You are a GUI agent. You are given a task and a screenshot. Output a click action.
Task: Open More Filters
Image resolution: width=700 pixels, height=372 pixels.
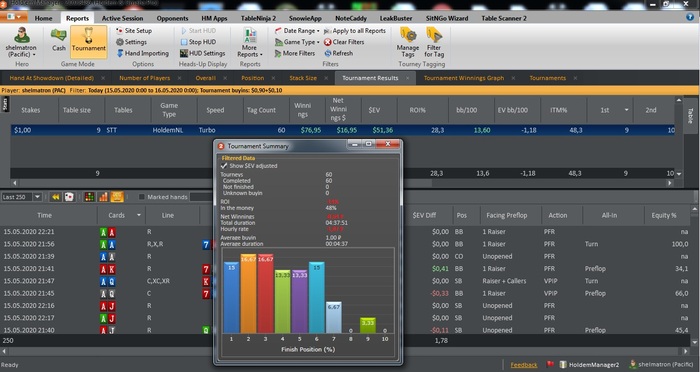pyautogui.click(x=295, y=53)
